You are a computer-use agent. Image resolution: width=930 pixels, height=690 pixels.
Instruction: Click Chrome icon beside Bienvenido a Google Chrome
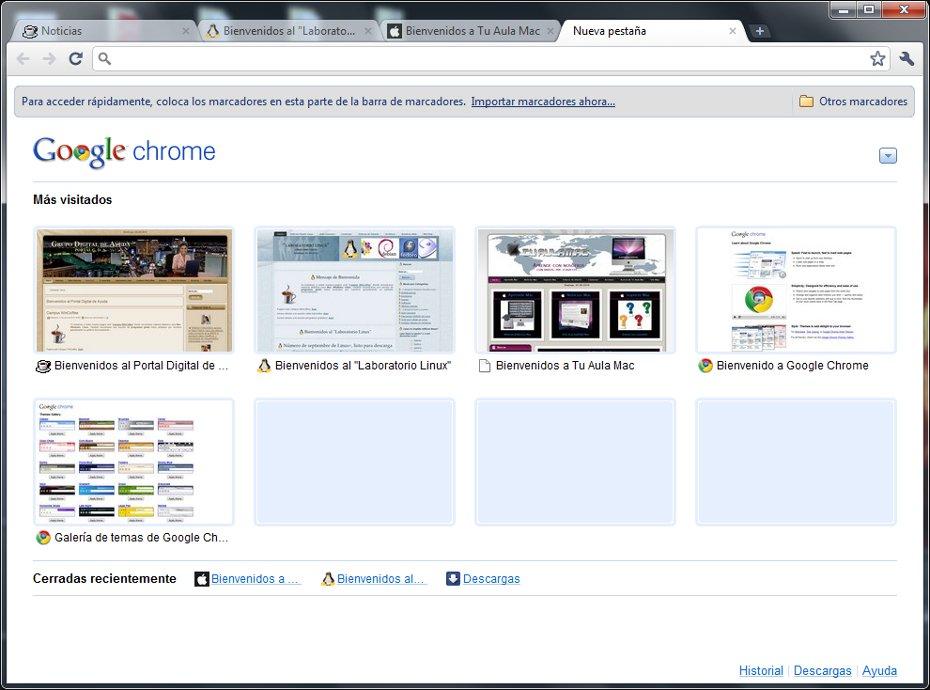coord(705,365)
